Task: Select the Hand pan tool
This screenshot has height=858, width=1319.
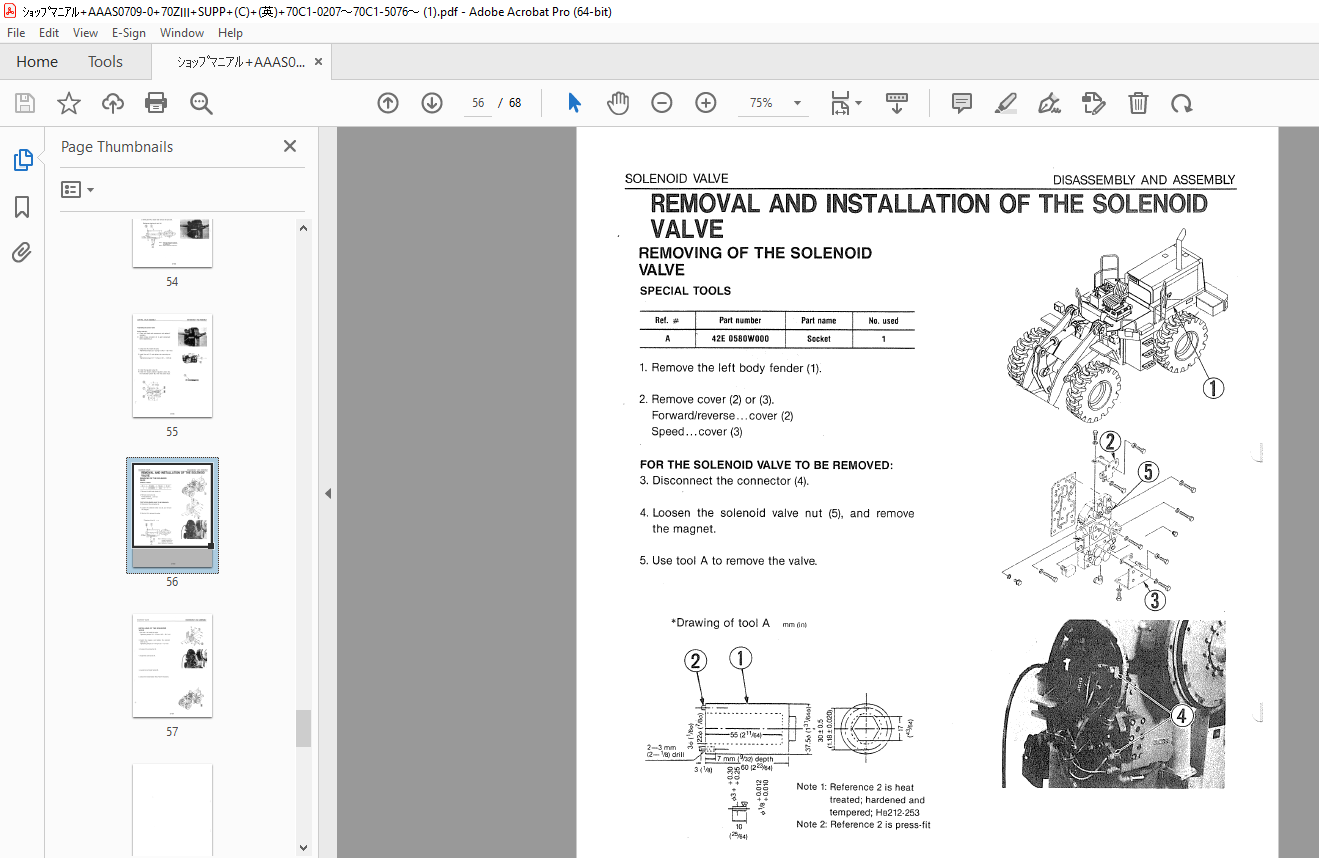Action: click(x=618, y=103)
